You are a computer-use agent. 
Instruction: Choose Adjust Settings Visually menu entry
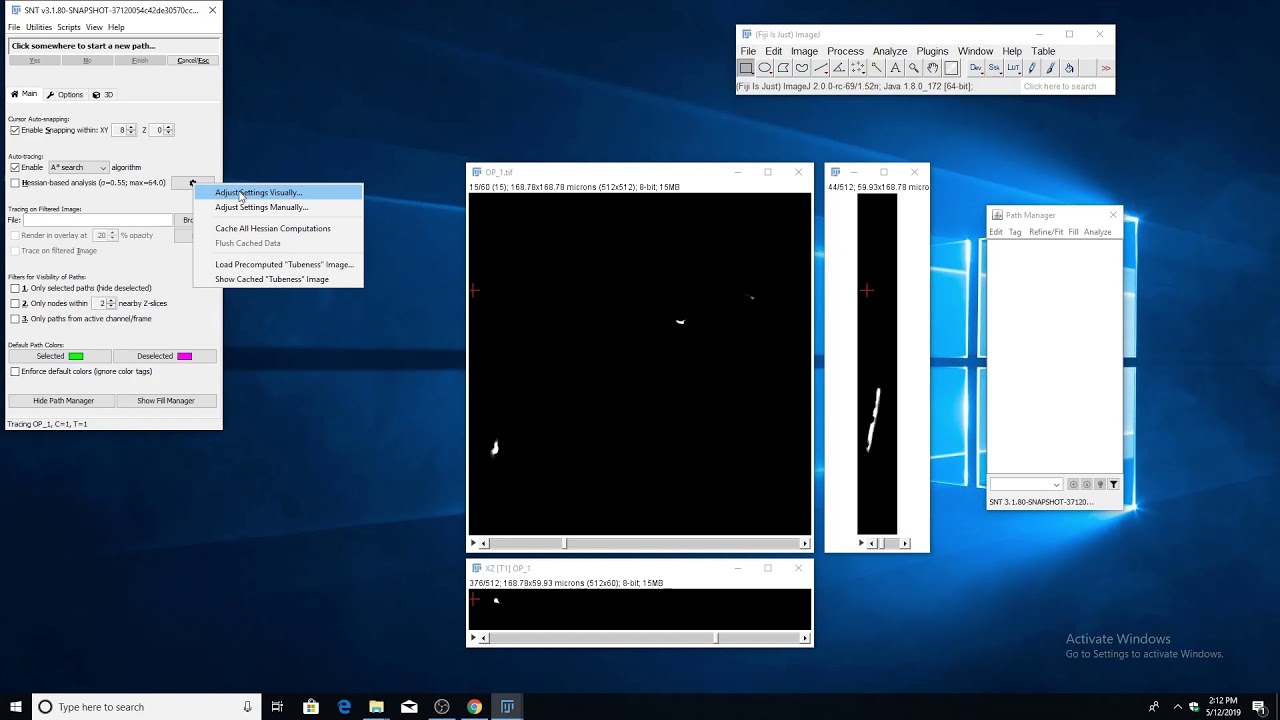(x=278, y=192)
